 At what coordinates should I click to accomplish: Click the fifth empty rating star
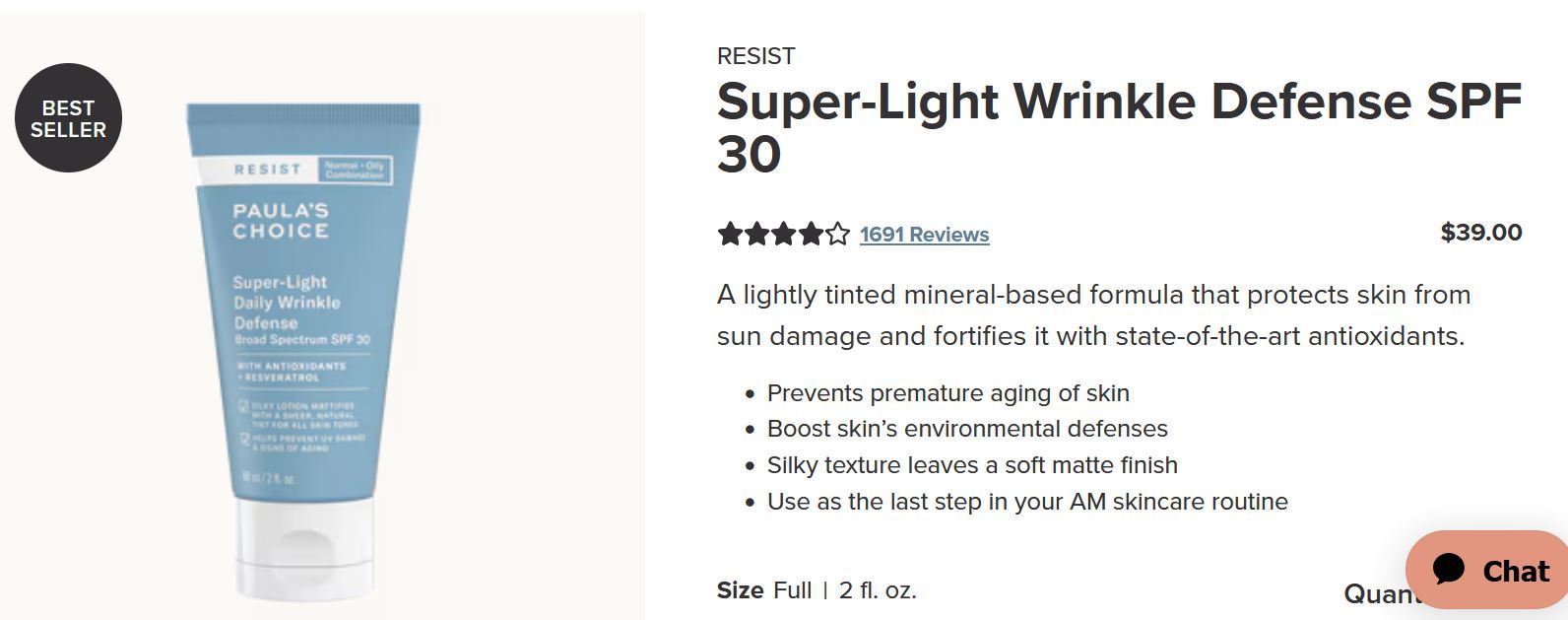pyautogui.click(x=837, y=235)
